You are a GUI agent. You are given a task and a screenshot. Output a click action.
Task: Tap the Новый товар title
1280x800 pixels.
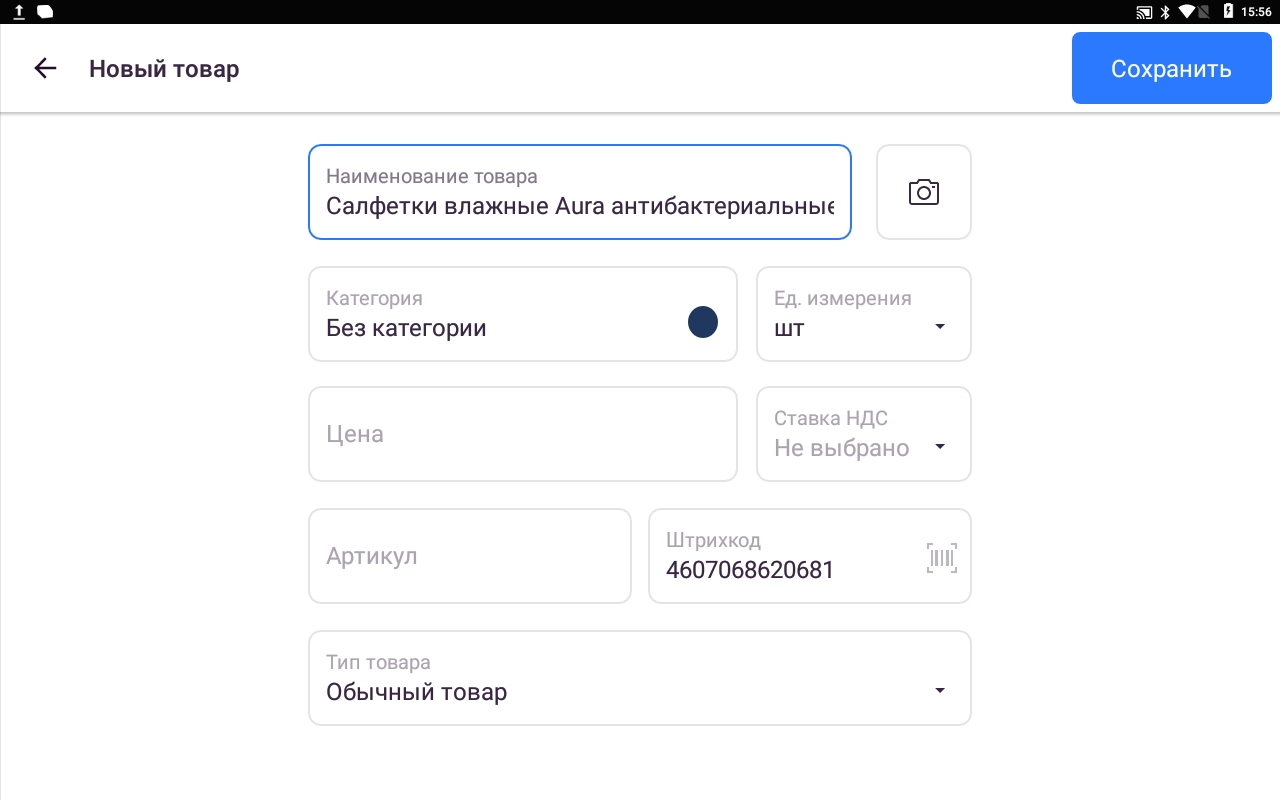coord(164,69)
